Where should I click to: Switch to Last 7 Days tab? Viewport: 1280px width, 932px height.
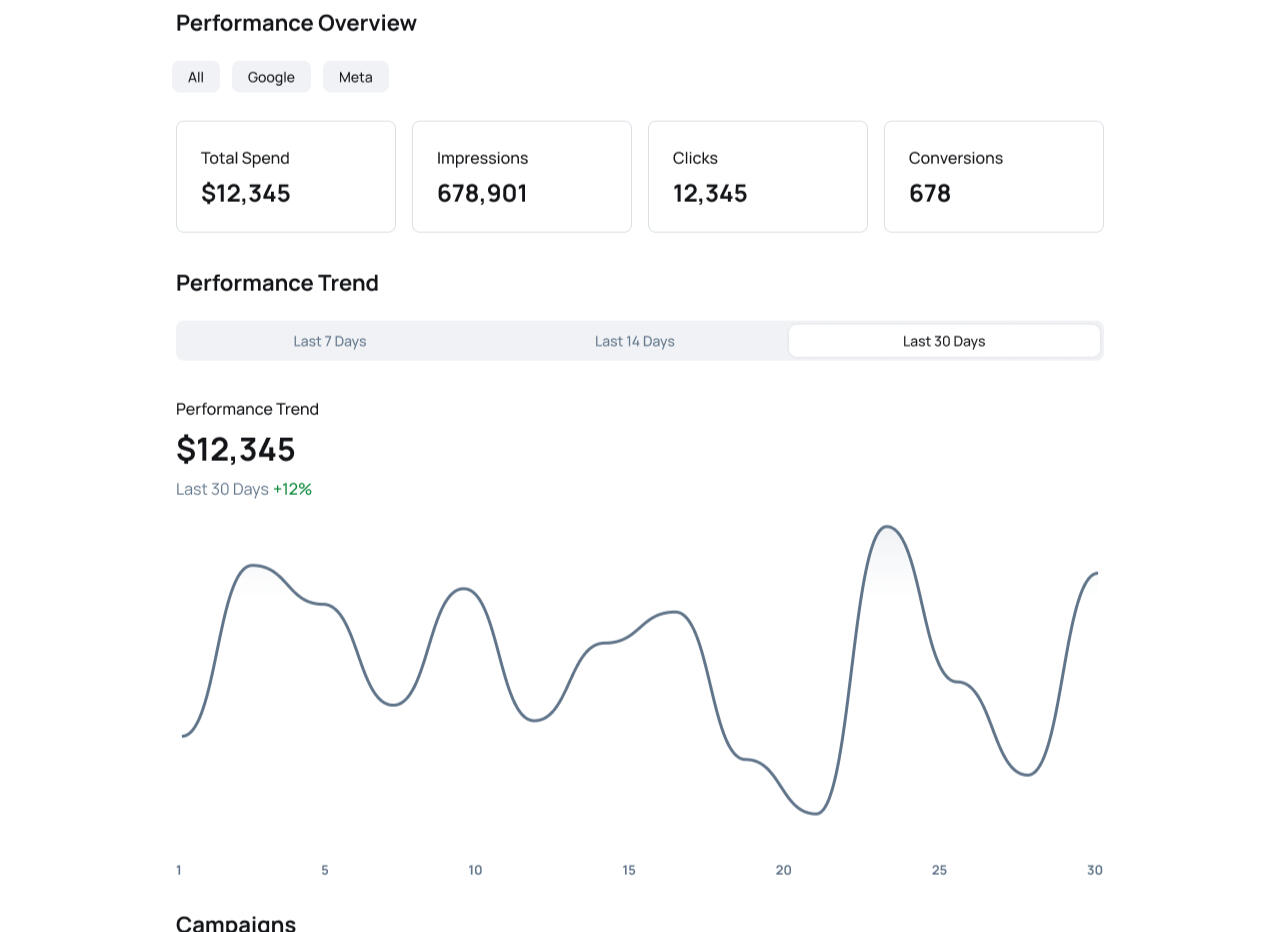coord(330,341)
